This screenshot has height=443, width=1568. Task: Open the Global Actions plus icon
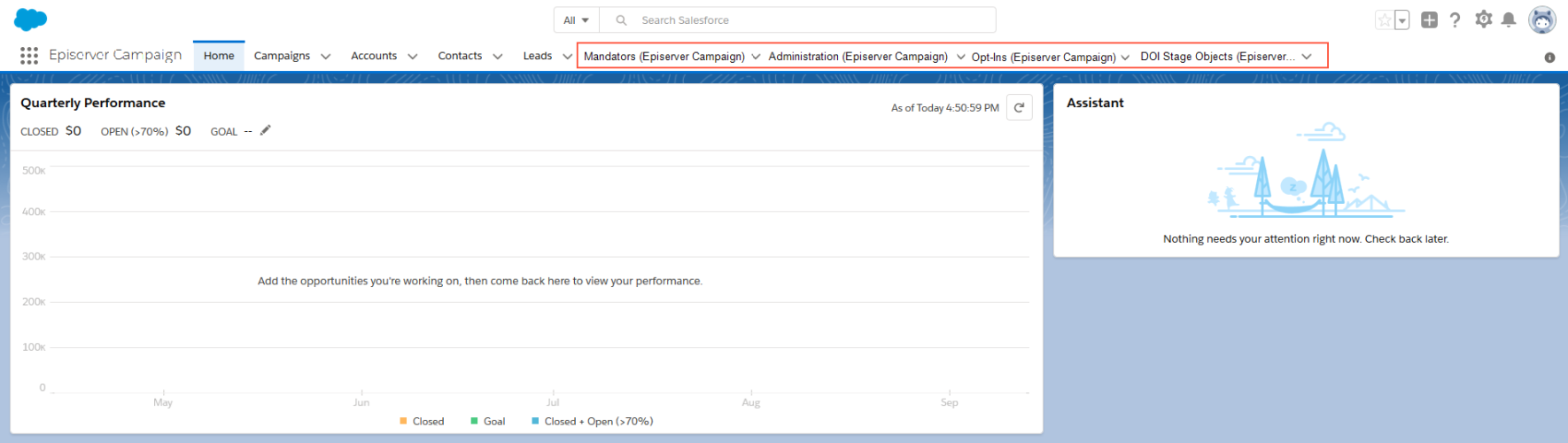pyautogui.click(x=1429, y=19)
